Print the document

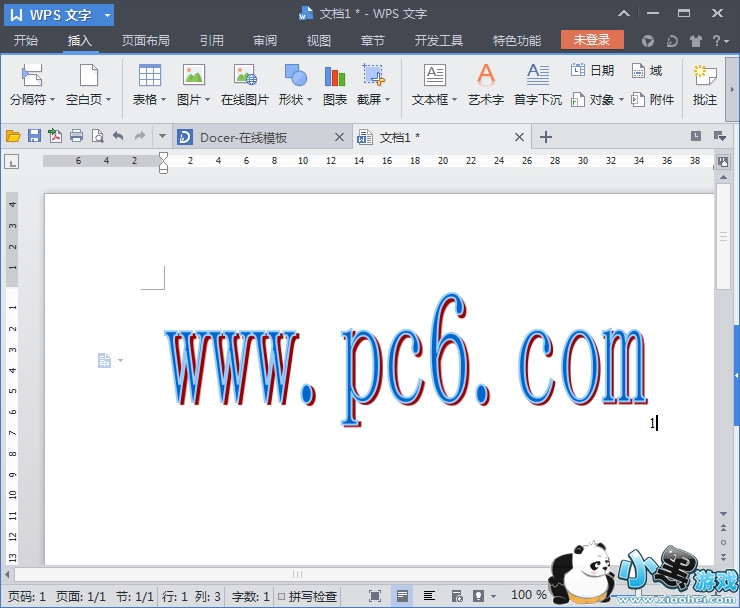pos(76,137)
